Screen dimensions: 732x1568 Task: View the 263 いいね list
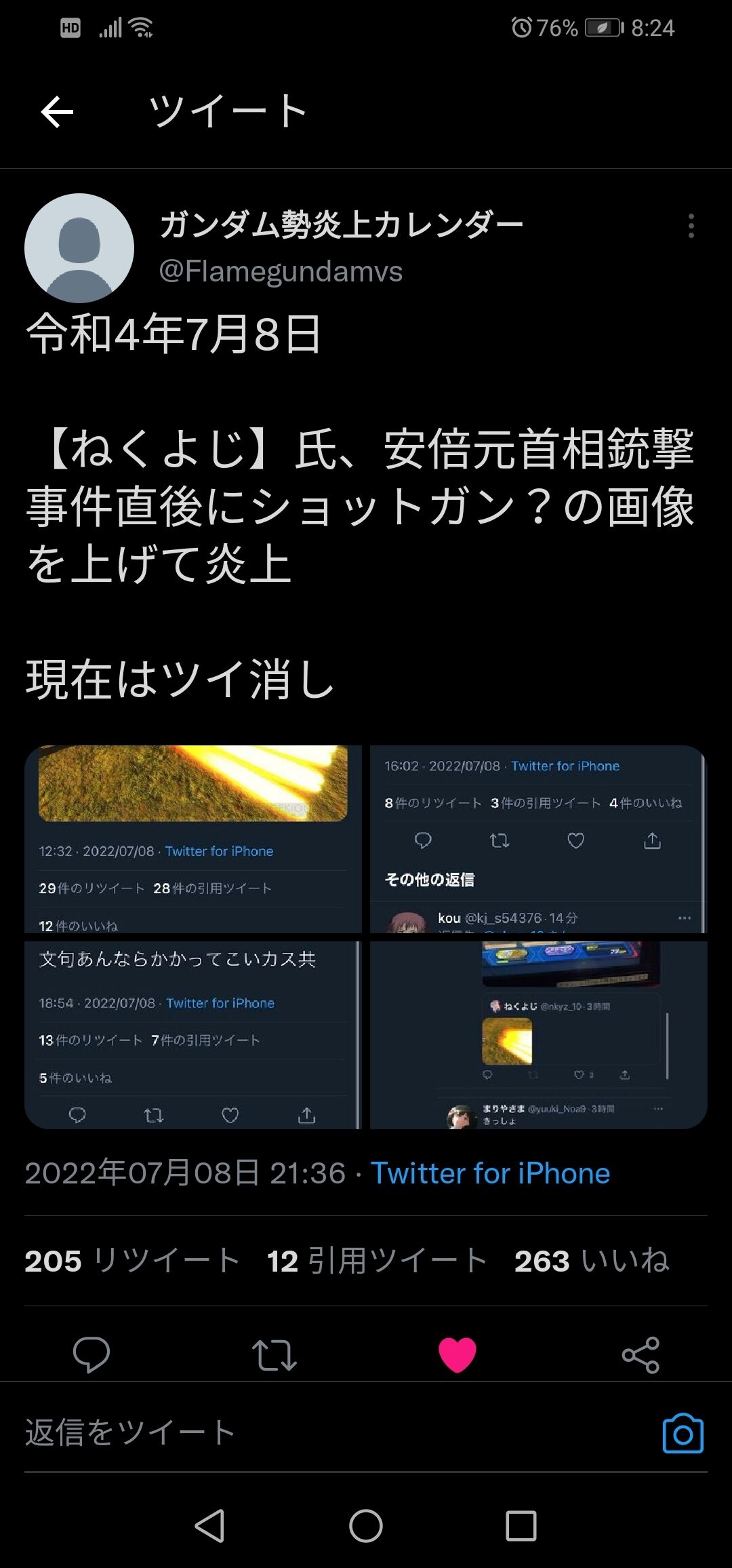click(591, 1261)
